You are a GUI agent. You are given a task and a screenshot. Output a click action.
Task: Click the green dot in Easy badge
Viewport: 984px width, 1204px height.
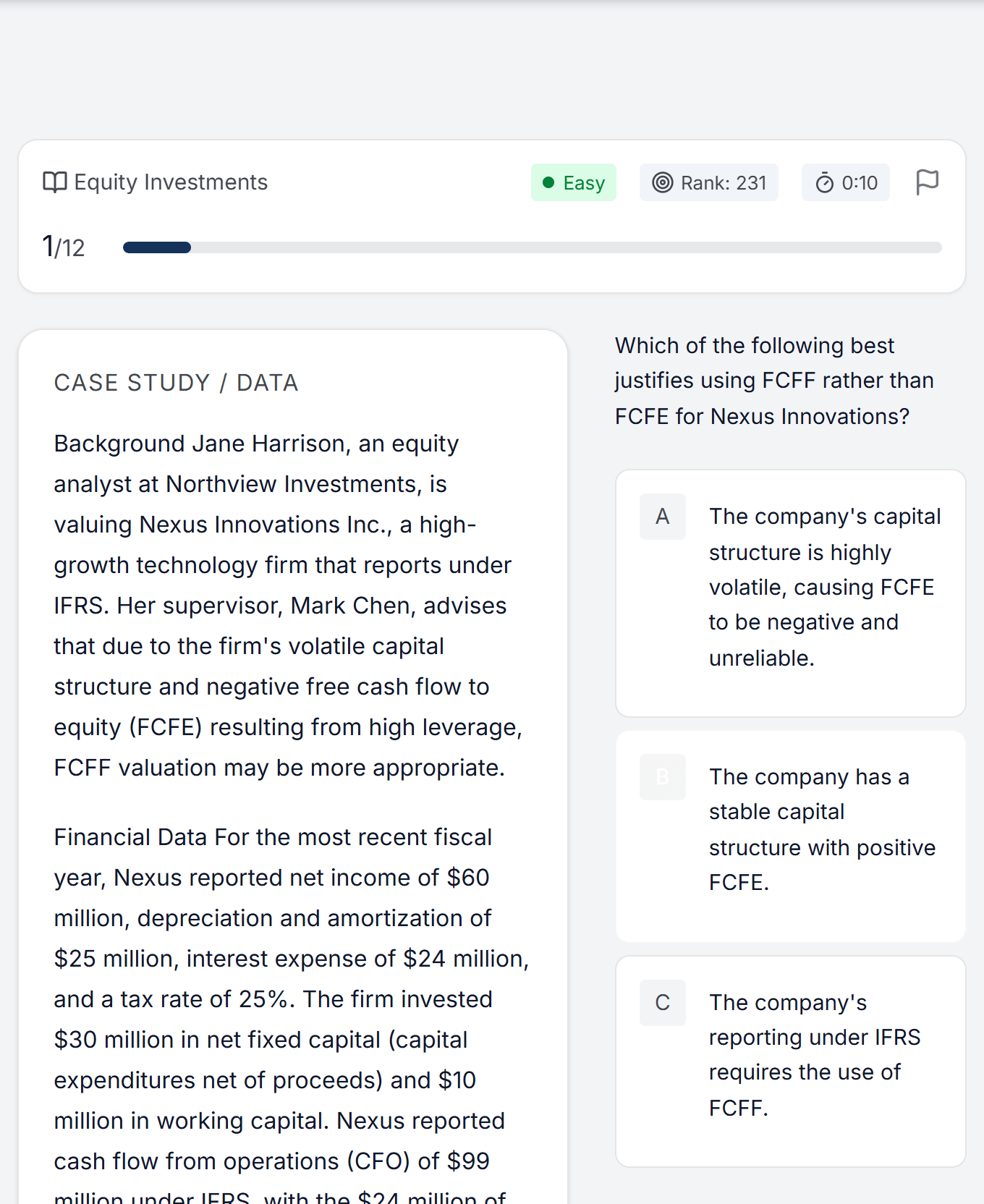point(548,182)
